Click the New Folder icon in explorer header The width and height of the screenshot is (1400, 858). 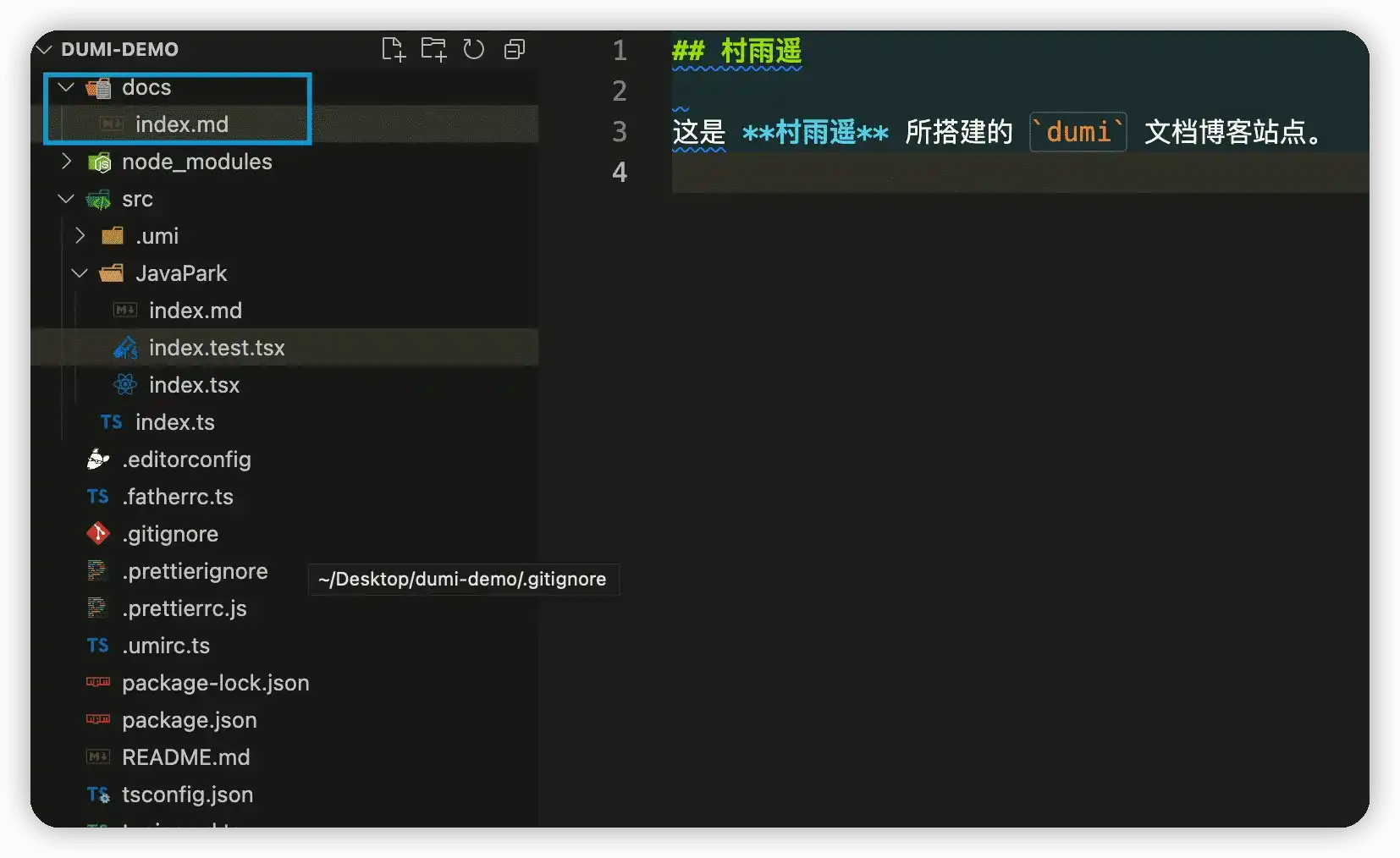coord(433,49)
